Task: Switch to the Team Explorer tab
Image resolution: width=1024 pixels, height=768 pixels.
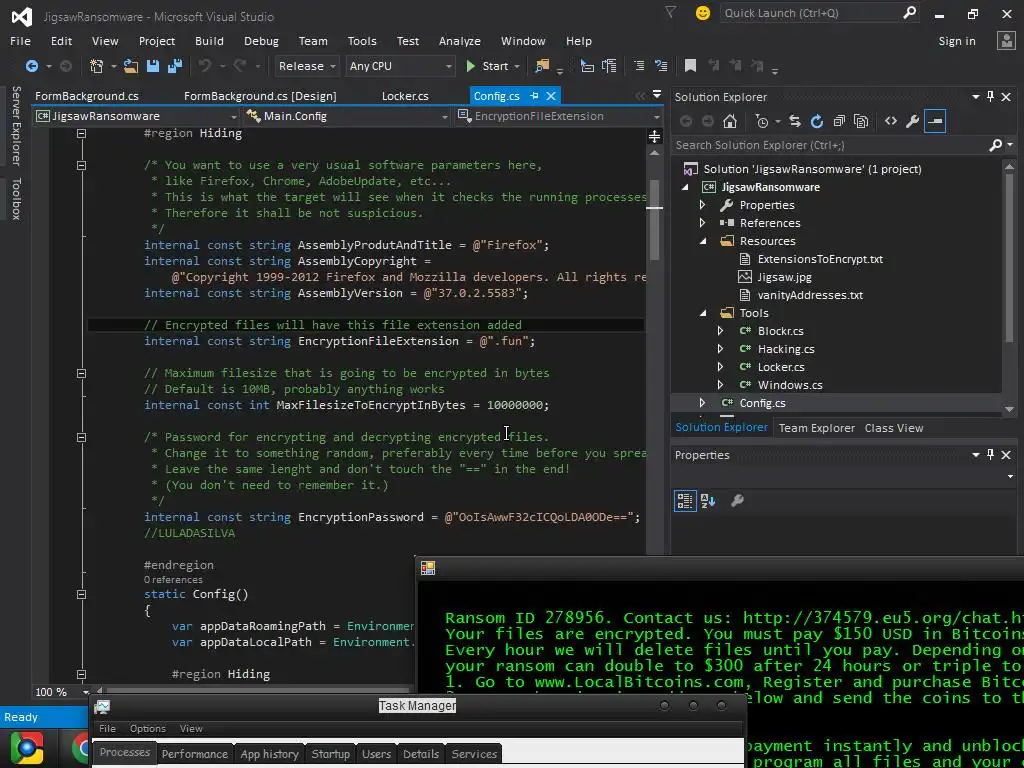Action: tap(816, 428)
